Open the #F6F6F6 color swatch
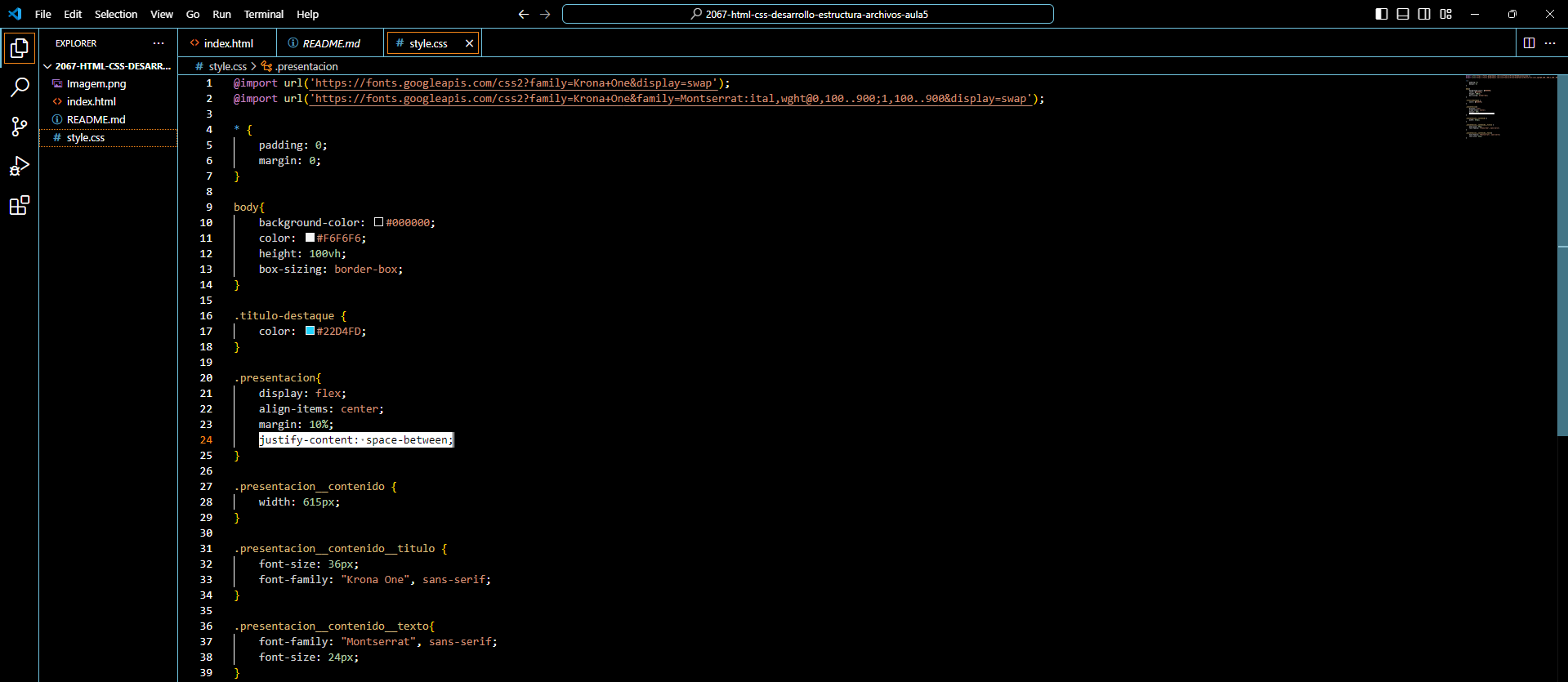Image resolution: width=1568 pixels, height=682 pixels. coord(310,238)
